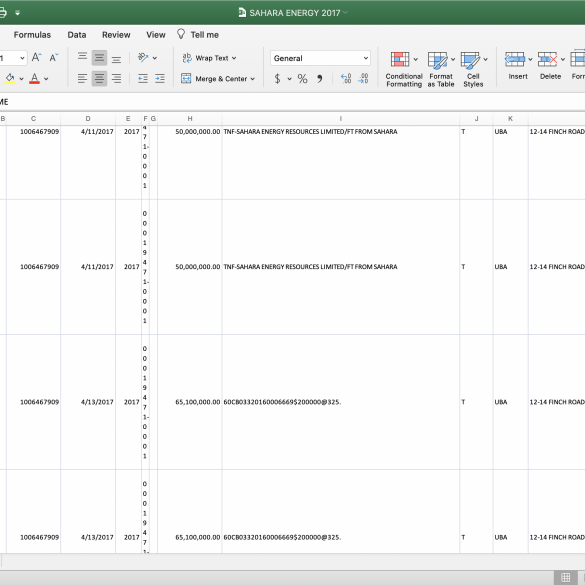The height and width of the screenshot is (585, 585).
Task: Open the currency format dropdown arrow
Action: pyautogui.click(x=289, y=79)
